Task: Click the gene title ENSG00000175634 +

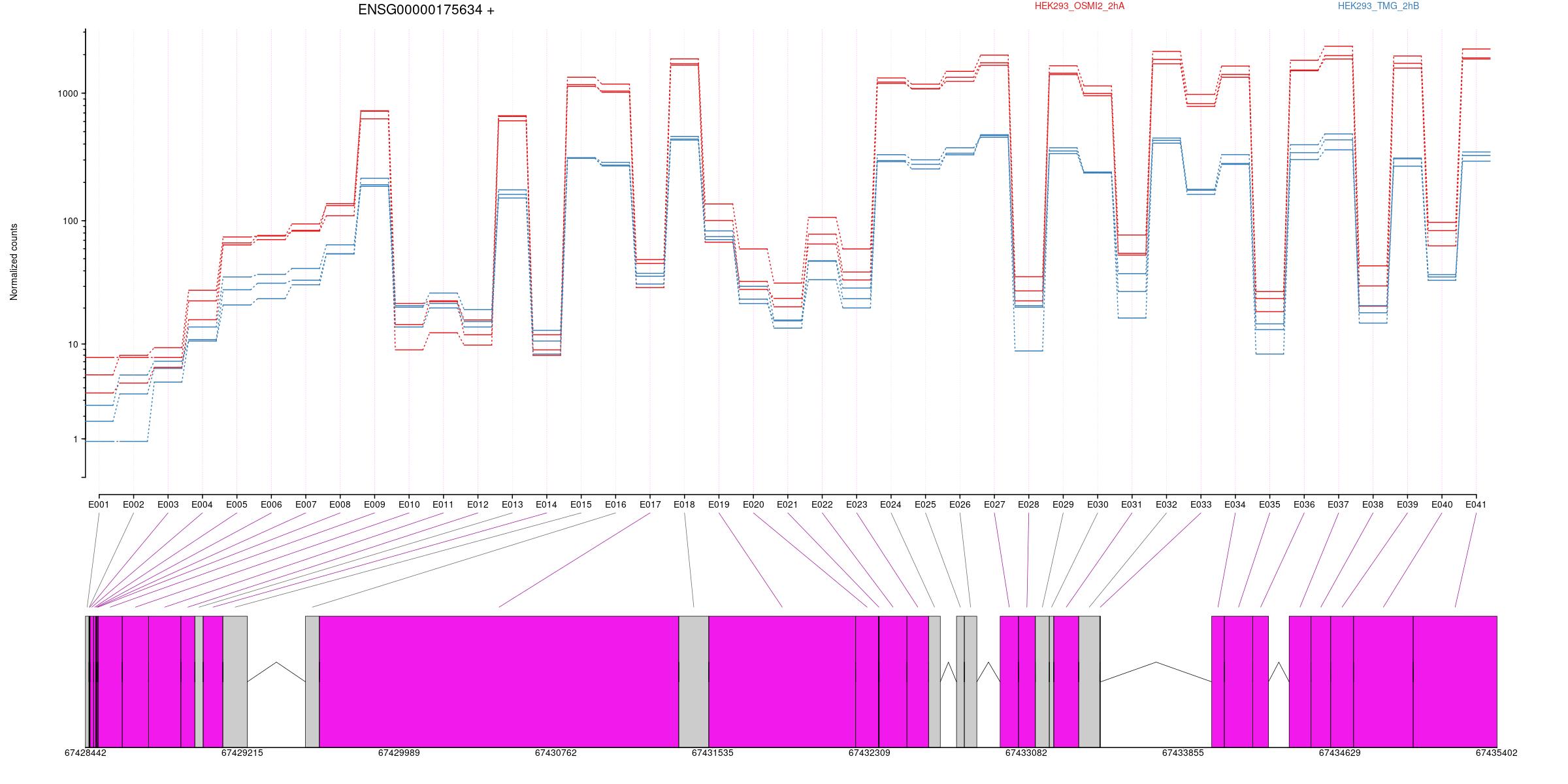Action: (426, 10)
